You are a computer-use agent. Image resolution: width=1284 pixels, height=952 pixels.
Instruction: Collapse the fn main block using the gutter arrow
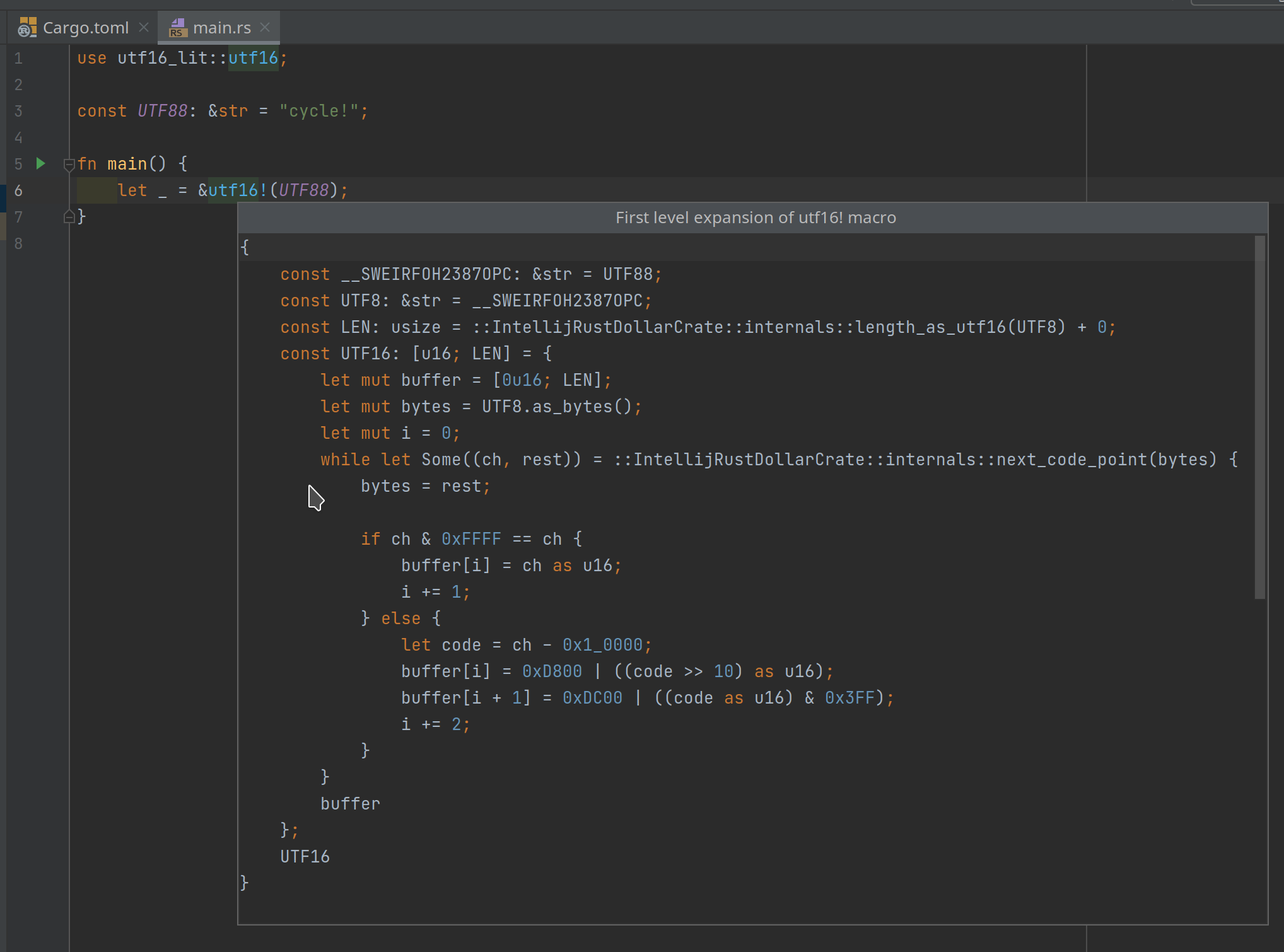[x=69, y=165]
